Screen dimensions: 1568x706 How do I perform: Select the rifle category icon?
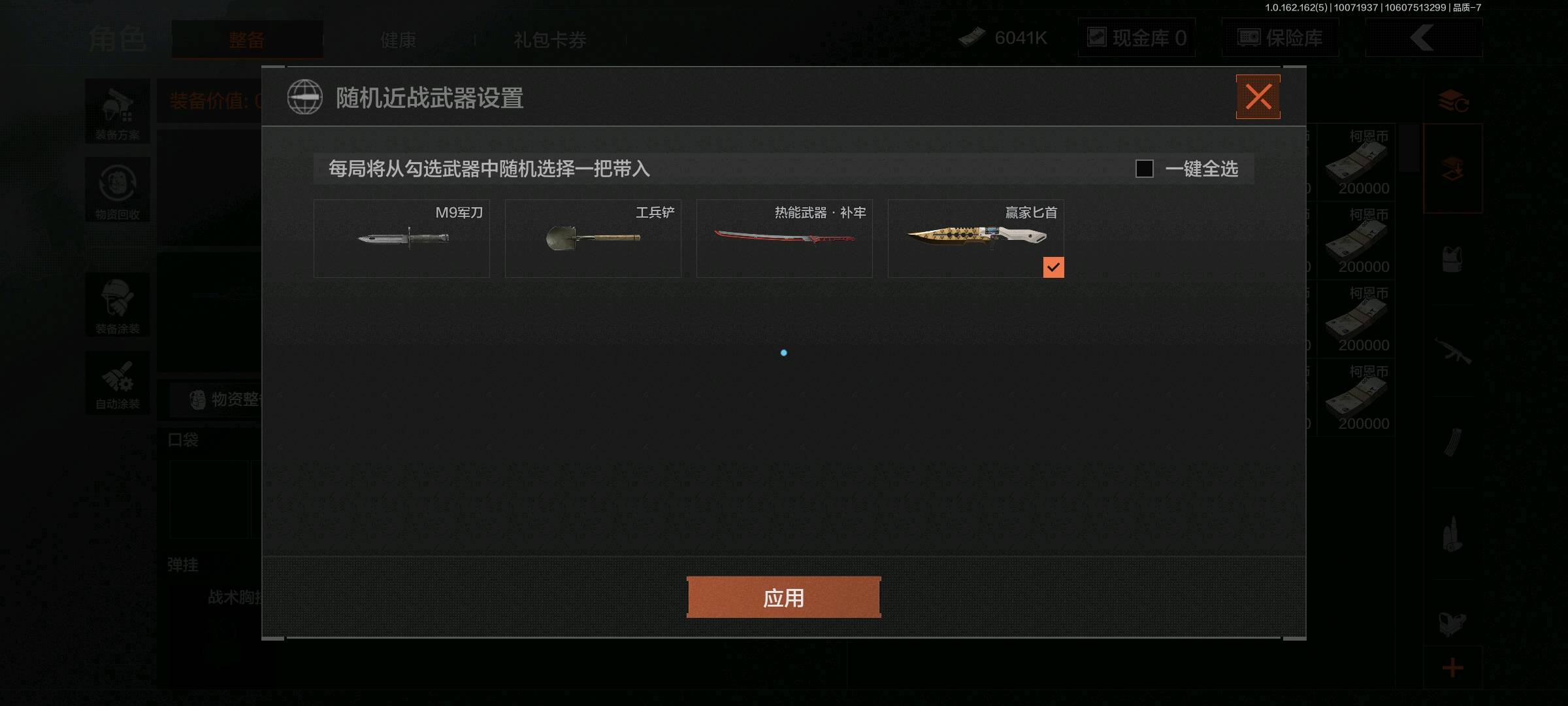1452,352
